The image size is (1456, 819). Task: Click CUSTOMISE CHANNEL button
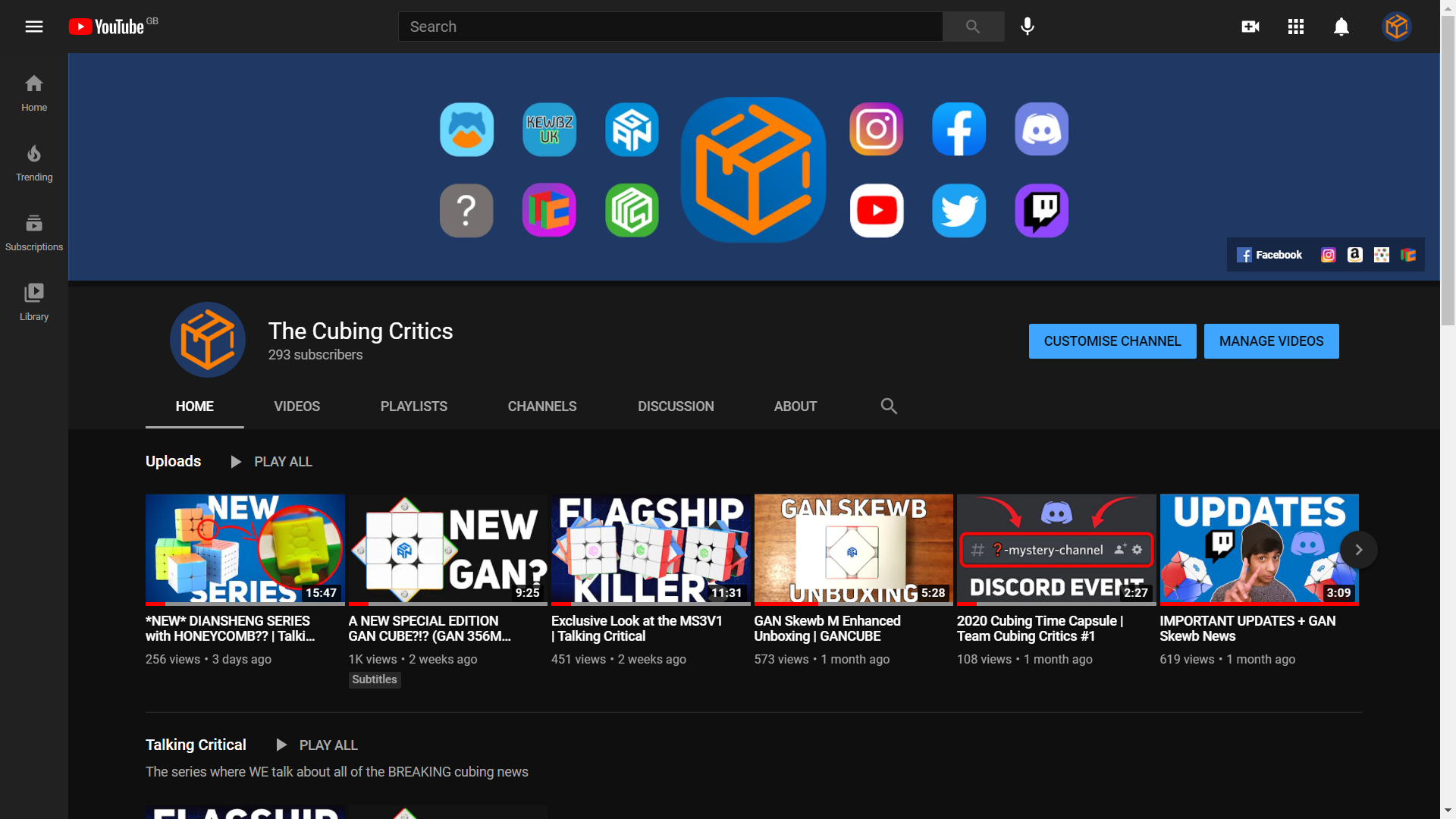click(x=1112, y=341)
